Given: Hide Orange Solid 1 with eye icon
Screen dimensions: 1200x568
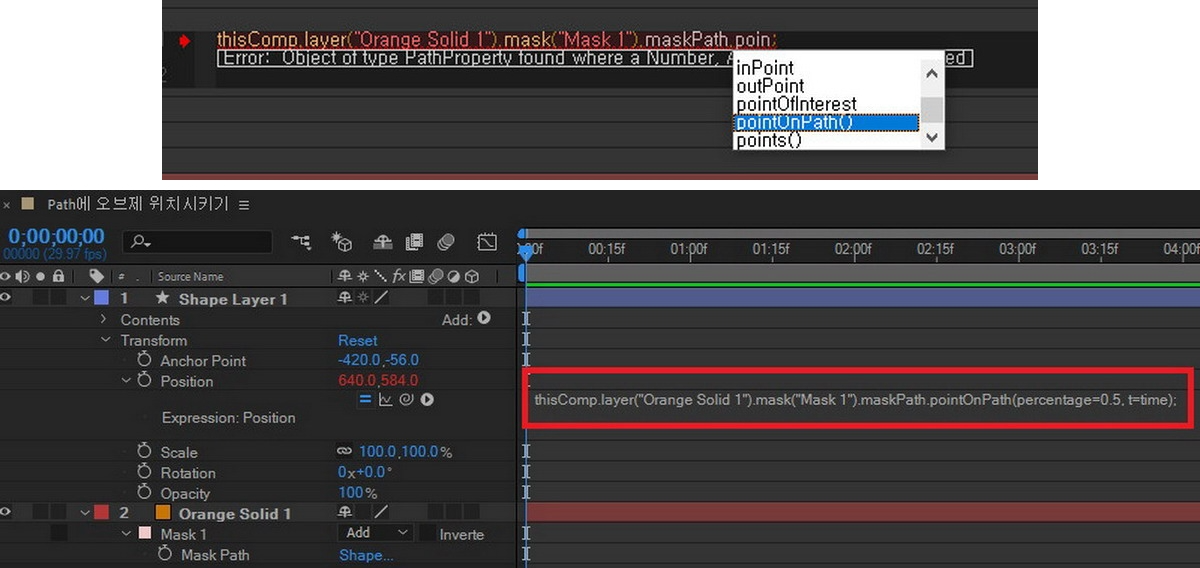Looking at the screenshot, I should pos(5,512).
